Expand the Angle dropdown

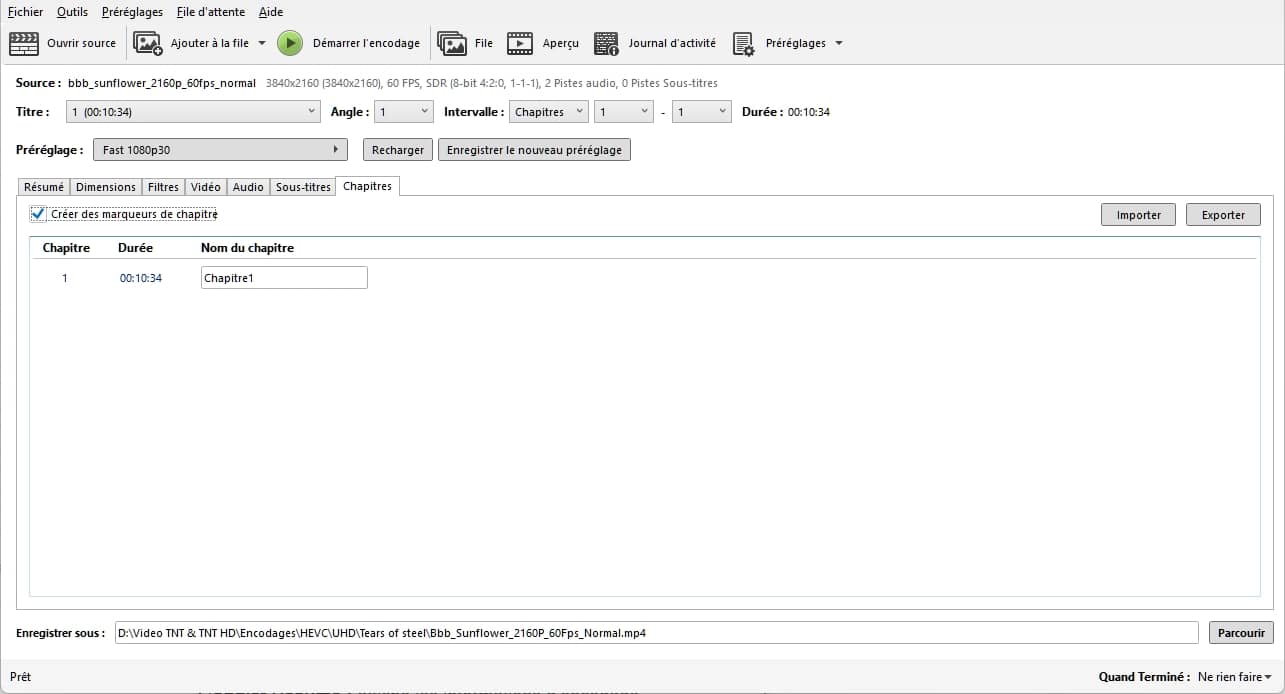(404, 112)
